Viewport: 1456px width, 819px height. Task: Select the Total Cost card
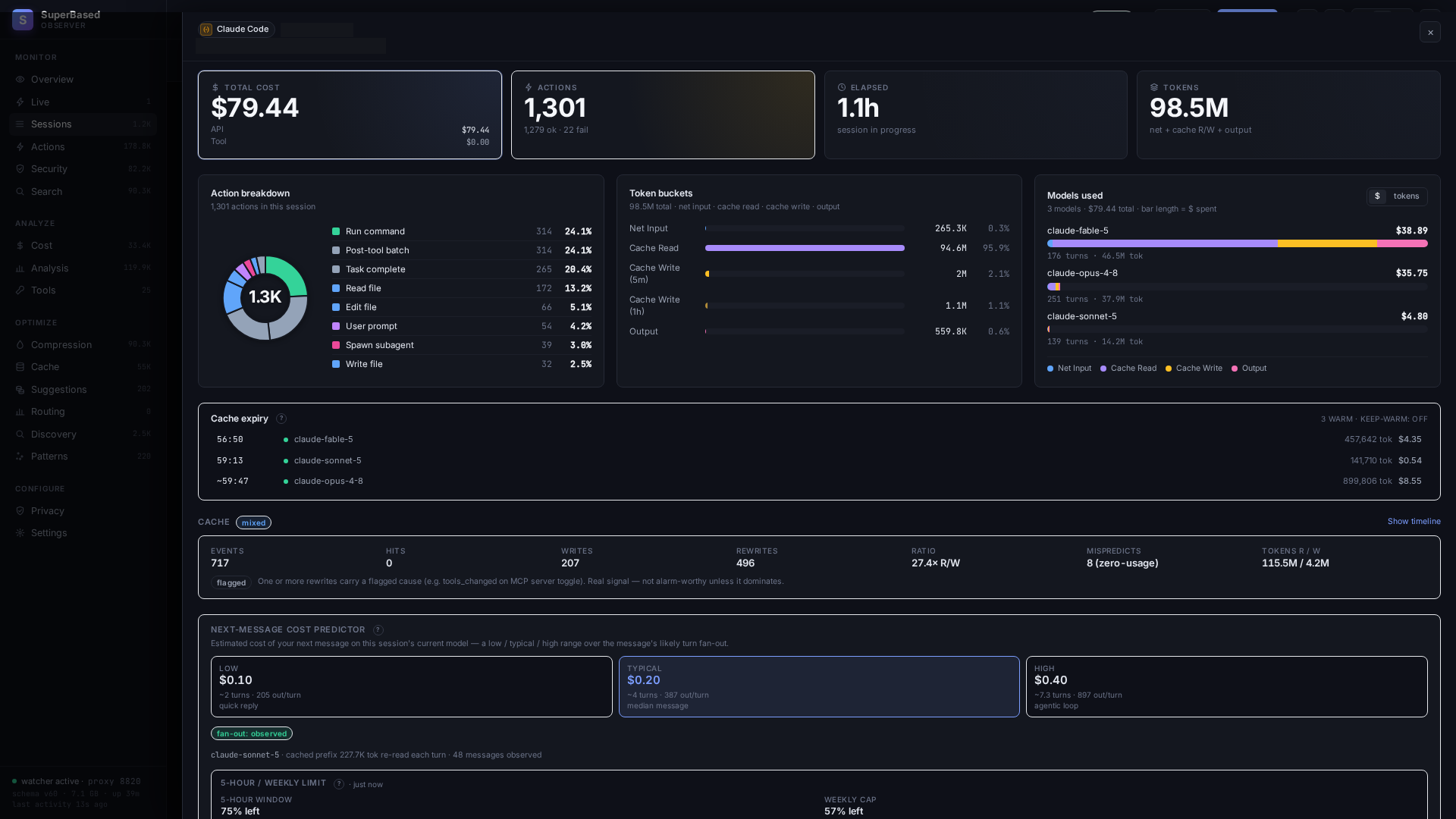point(350,115)
